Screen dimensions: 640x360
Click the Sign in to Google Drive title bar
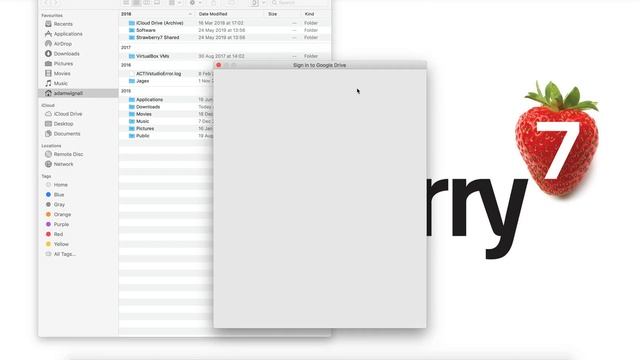pos(320,65)
